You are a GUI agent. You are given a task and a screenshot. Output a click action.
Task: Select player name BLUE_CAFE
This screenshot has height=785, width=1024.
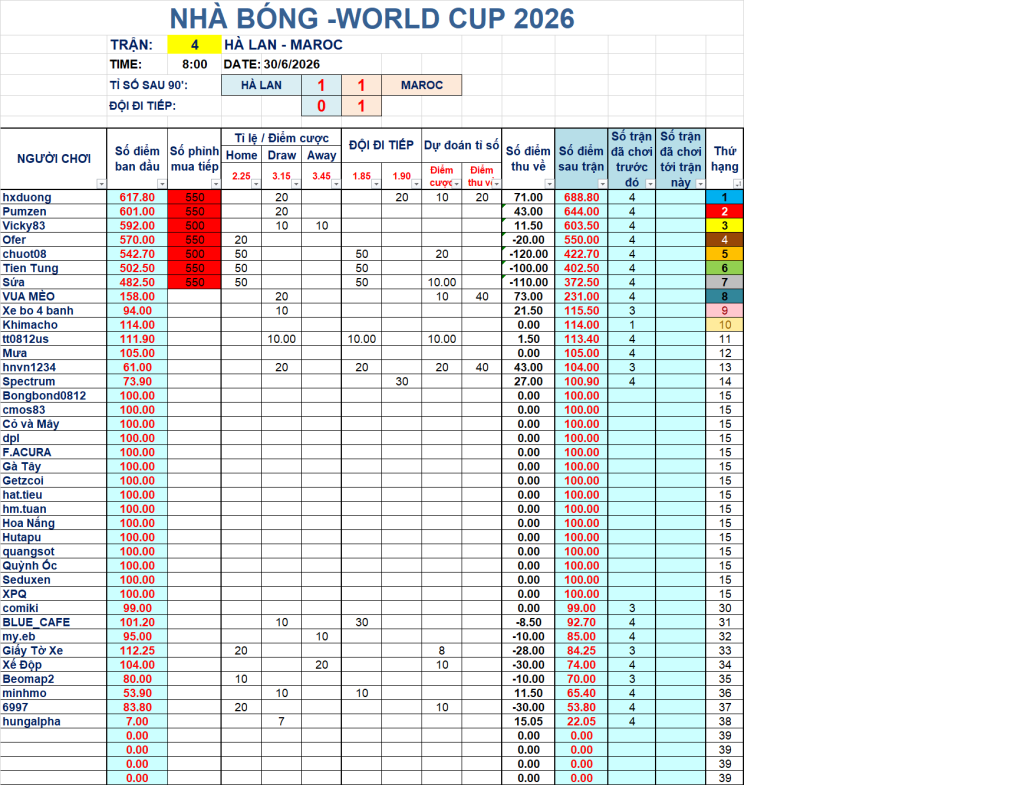pos(36,623)
